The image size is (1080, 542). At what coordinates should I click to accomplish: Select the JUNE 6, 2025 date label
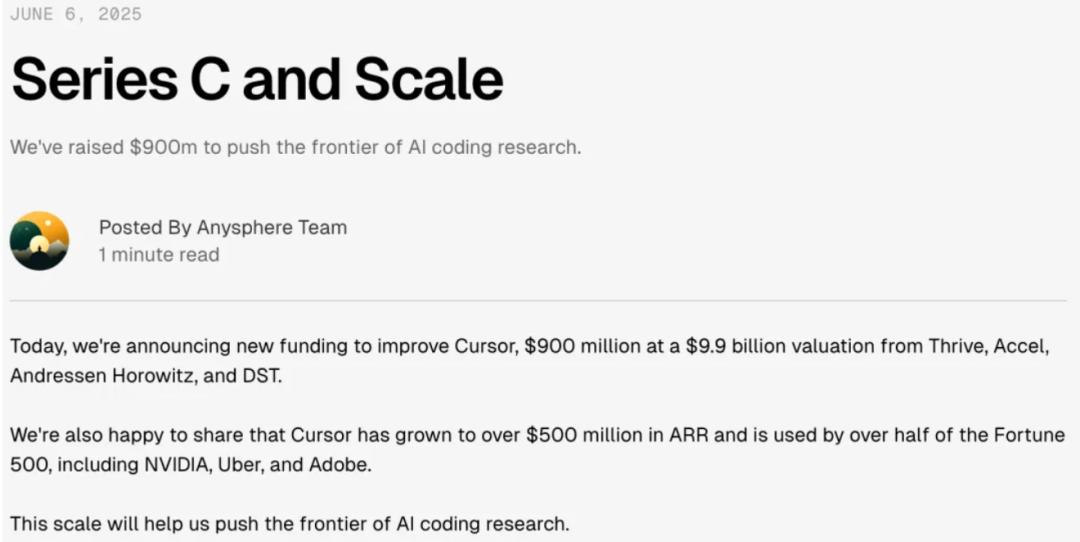(x=76, y=14)
